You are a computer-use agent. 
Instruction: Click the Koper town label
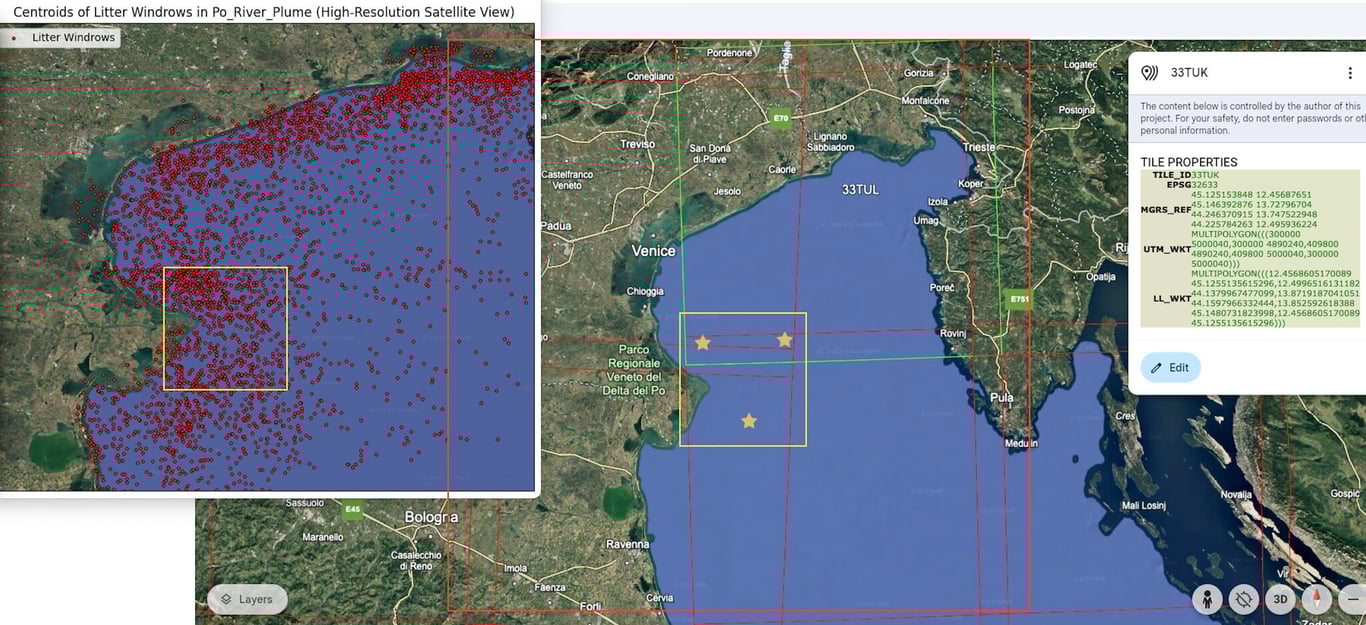[970, 184]
